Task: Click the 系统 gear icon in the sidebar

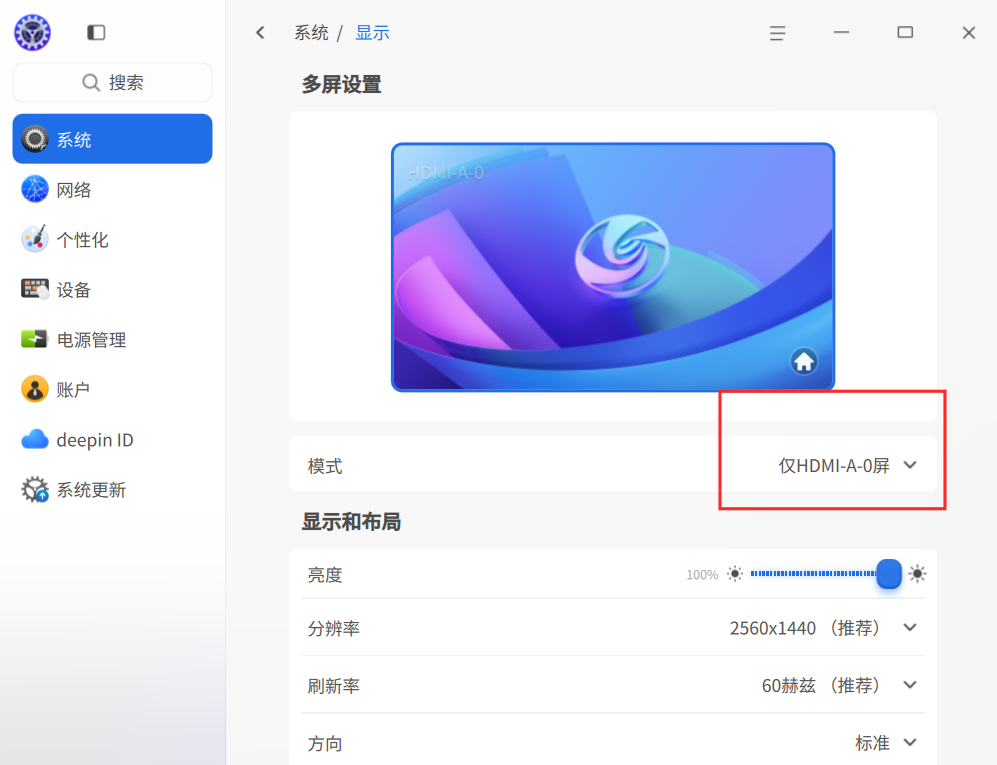Action: (35, 139)
